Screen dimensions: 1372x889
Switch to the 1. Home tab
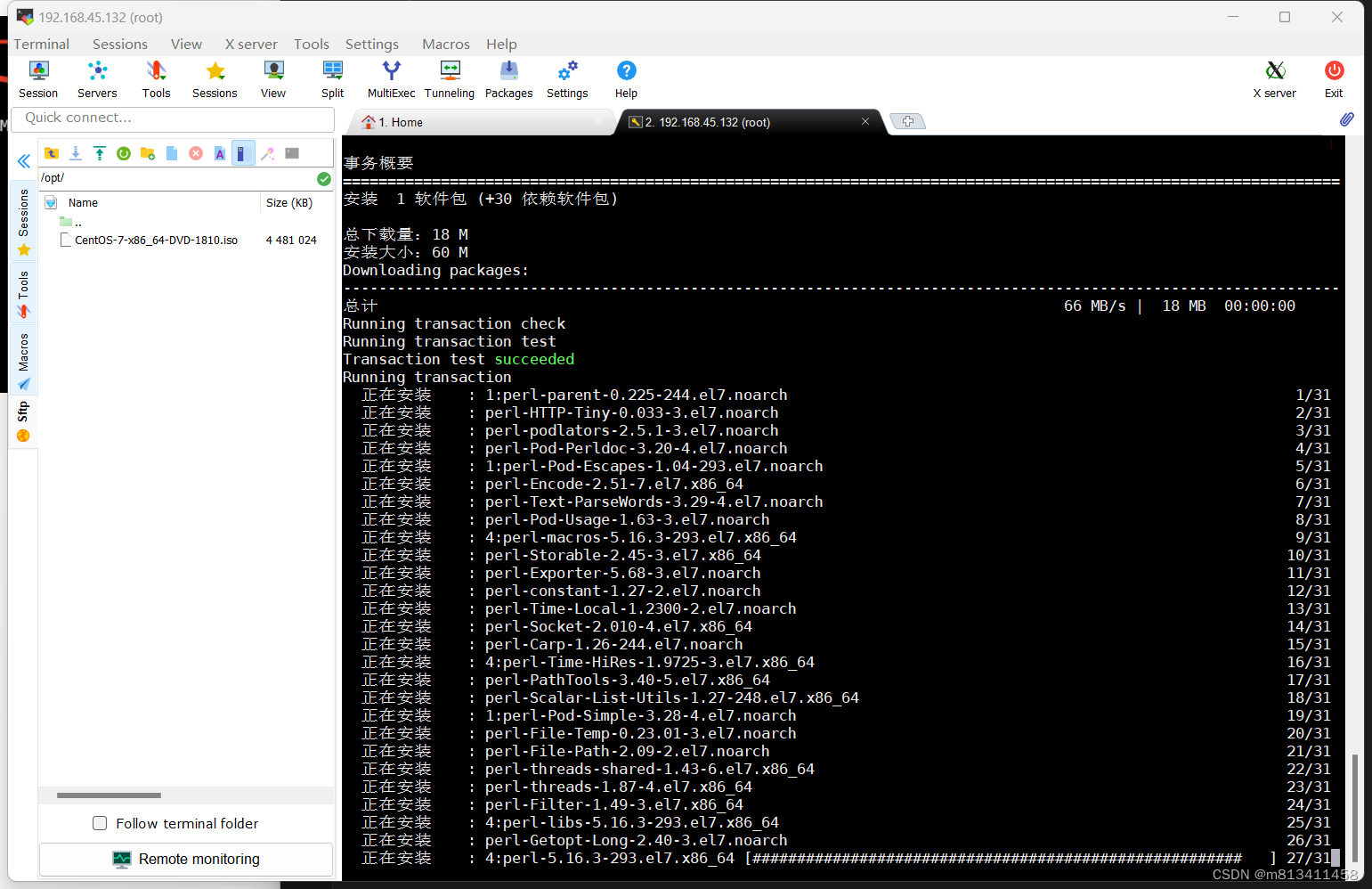(x=481, y=122)
